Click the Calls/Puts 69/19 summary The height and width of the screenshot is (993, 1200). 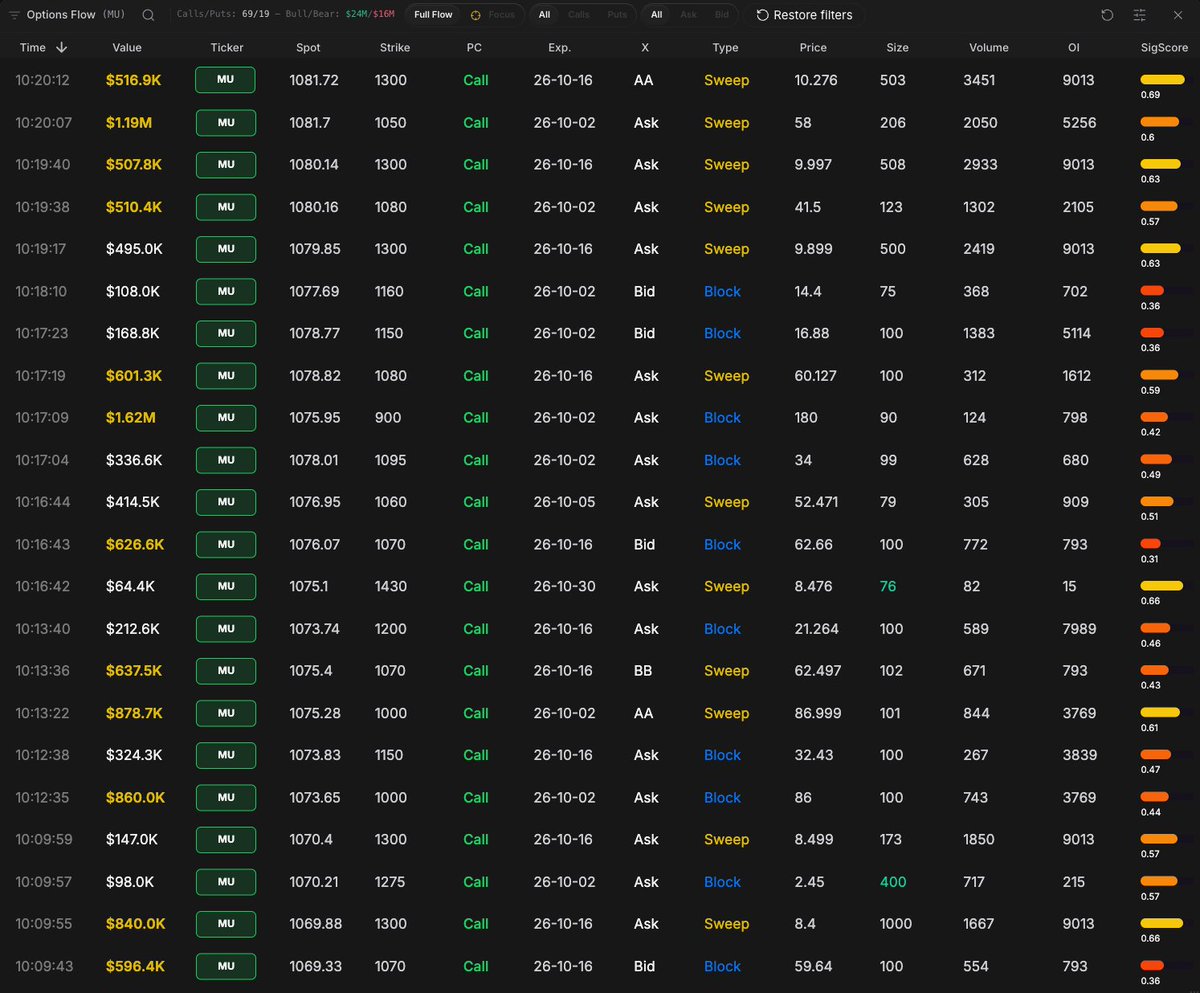click(x=223, y=15)
